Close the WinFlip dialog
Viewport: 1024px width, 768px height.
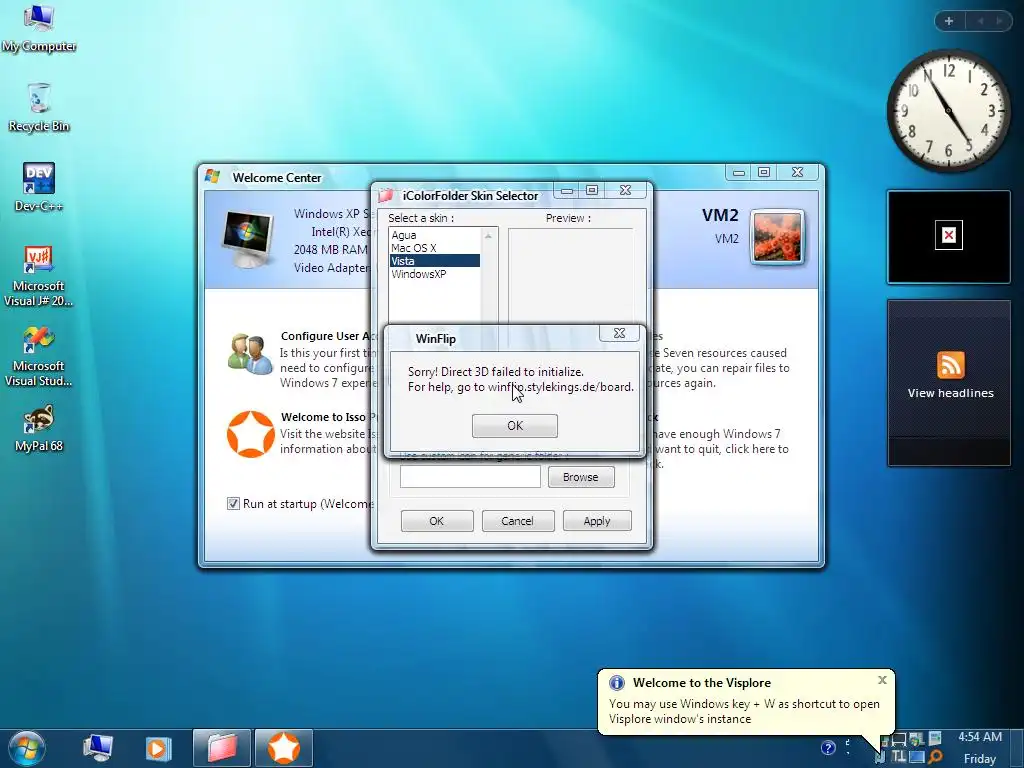click(x=619, y=333)
